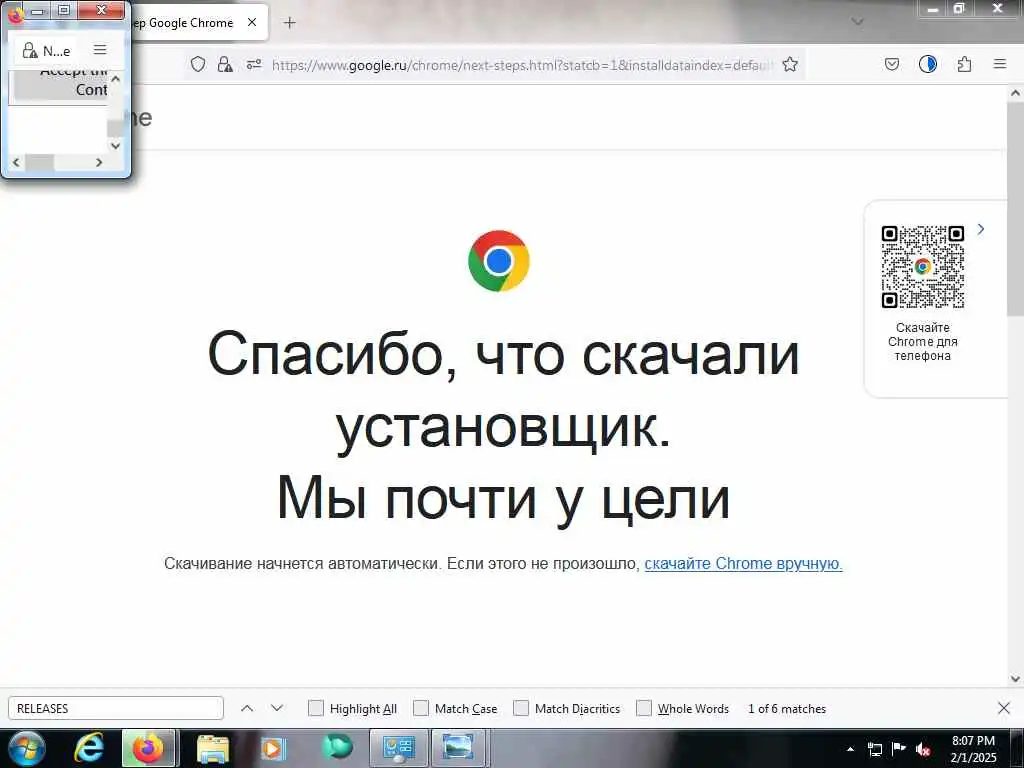Click small window scroll left arrow
The image size is (1024, 768).
16,162
